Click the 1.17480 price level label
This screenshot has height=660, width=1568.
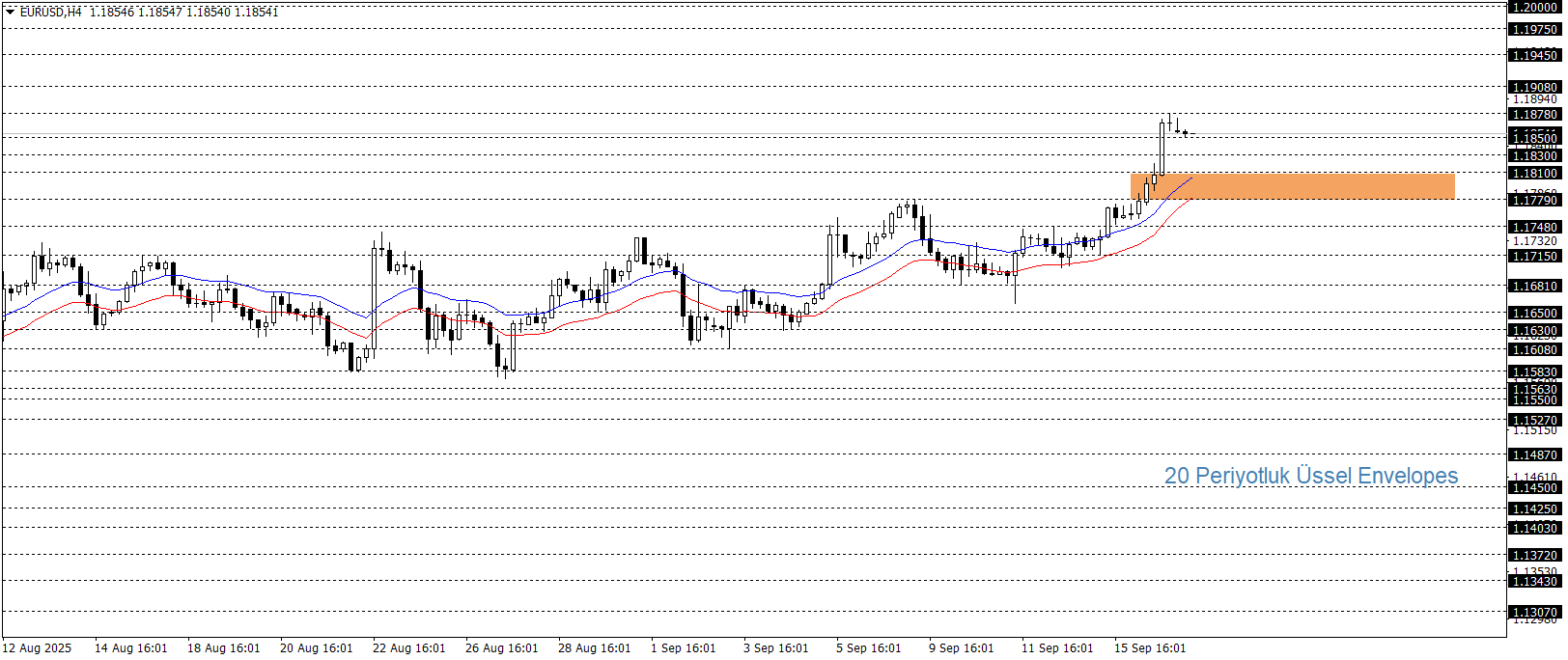1534,227
